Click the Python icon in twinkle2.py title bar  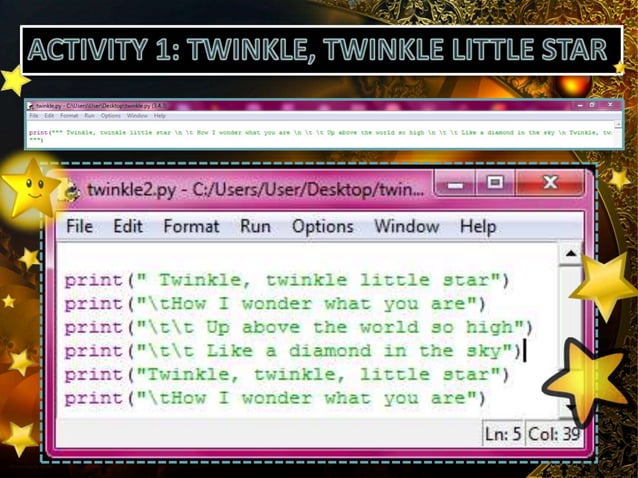pyautogui.click(x=72, y=191)
